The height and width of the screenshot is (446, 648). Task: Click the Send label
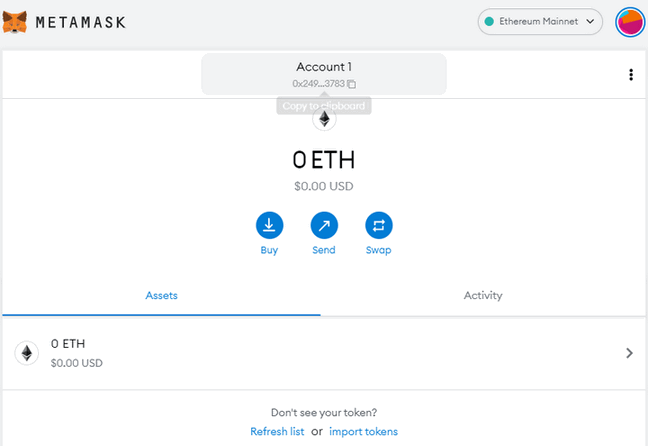tap(324, 250)
